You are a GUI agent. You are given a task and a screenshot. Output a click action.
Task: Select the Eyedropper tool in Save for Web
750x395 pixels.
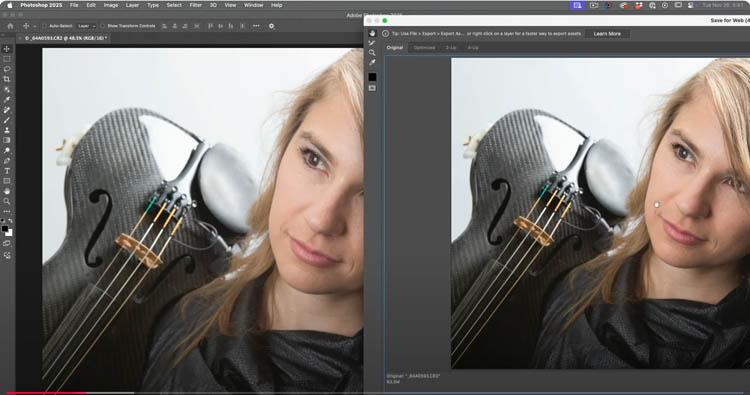pyautogui.click(x=372, y=63)
